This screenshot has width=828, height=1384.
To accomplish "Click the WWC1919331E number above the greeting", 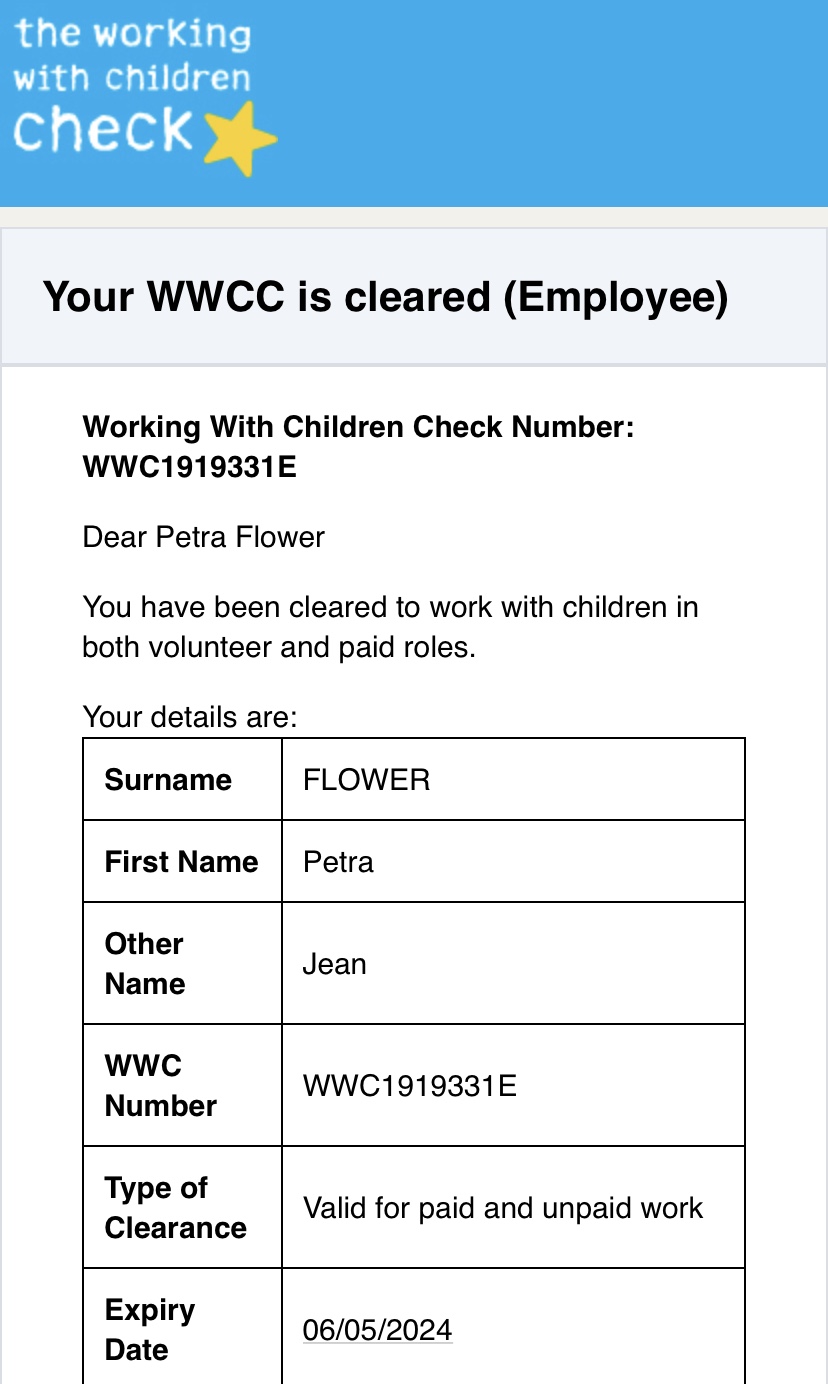I will click(x=190, y=467).
